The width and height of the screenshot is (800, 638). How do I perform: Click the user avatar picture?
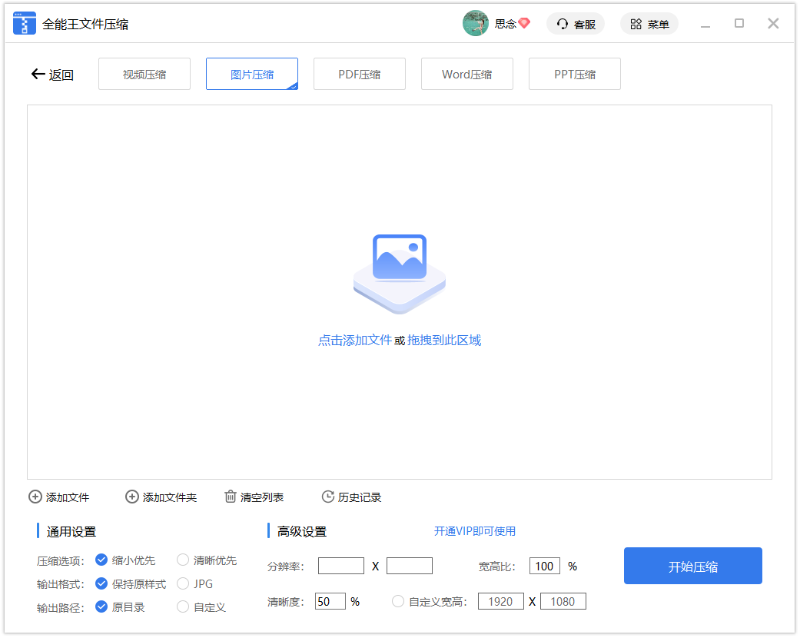tap(475, 23)
